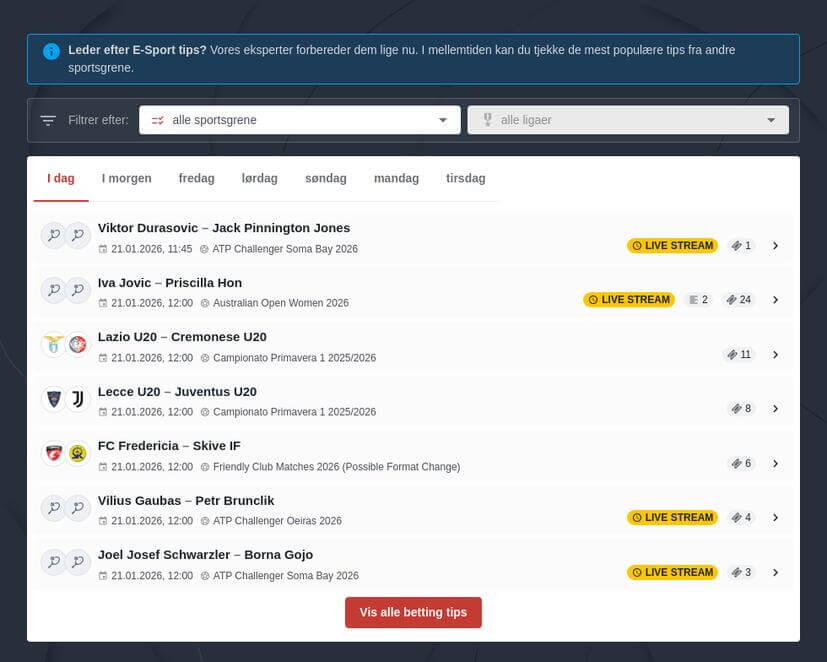This screenshot has height=662, width=827.
Task: Click the Juventus U20 club crest
Action: pyautogui.click(x=79, y=399)
